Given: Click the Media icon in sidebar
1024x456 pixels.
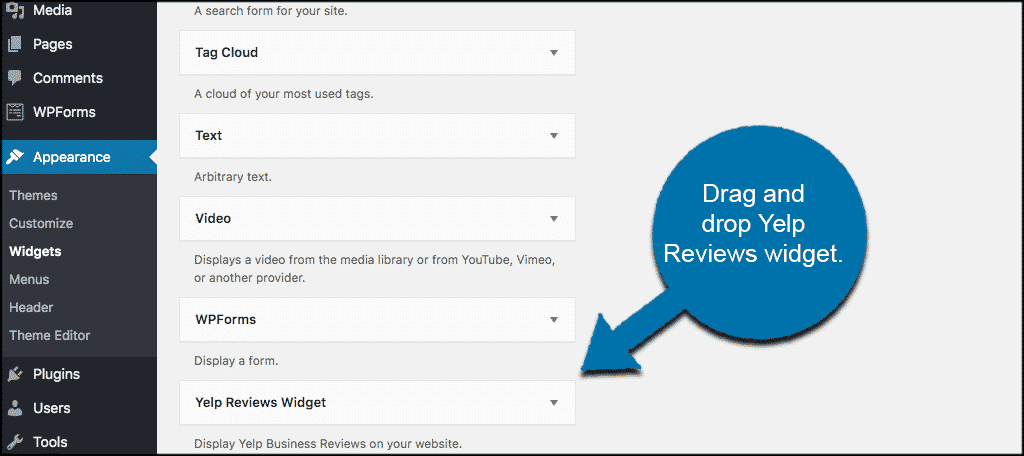Looking at the screenshot, I should tap(14, 10).
